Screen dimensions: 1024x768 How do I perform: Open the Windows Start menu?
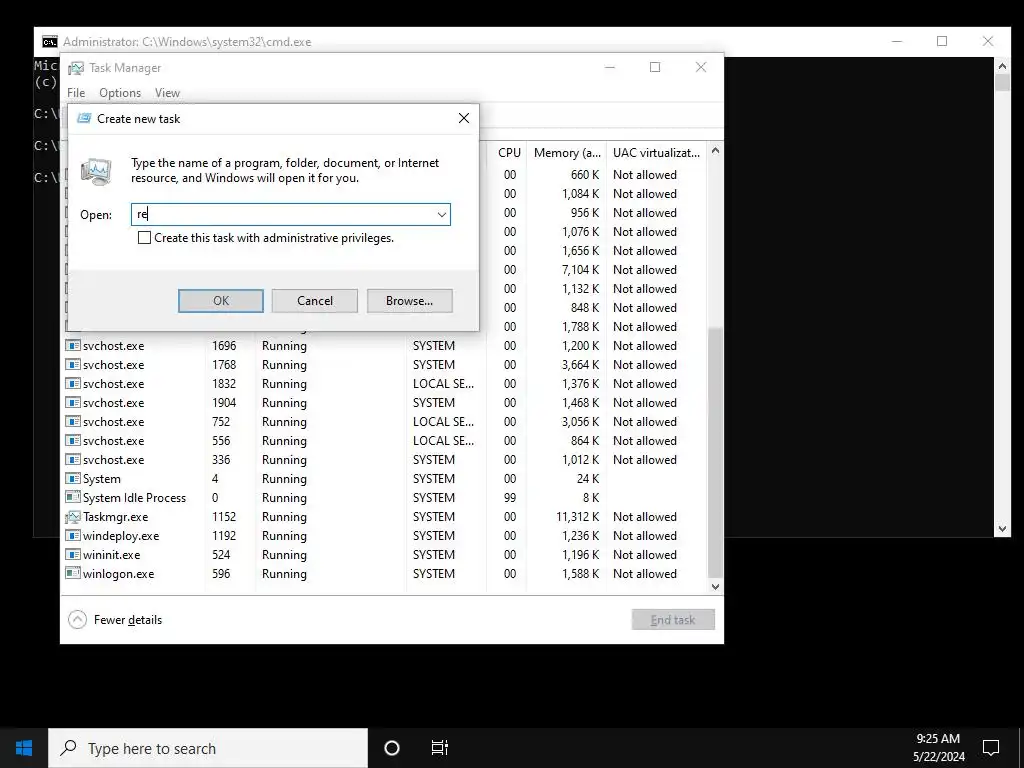(24, 748)
